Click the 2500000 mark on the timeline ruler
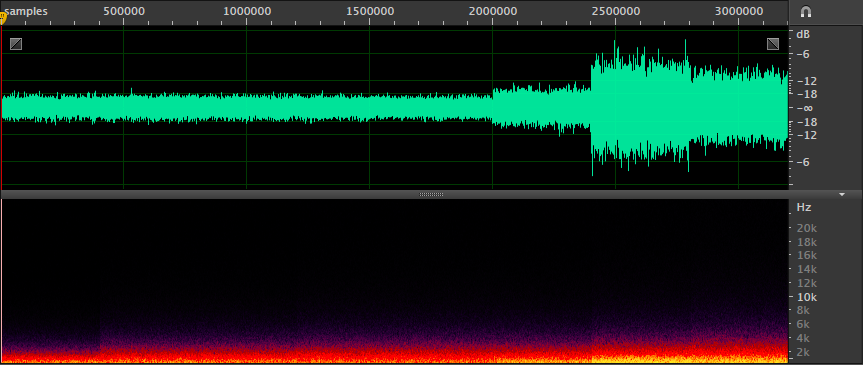This screenshot has width=863, height=365. (x=616, y=11)
